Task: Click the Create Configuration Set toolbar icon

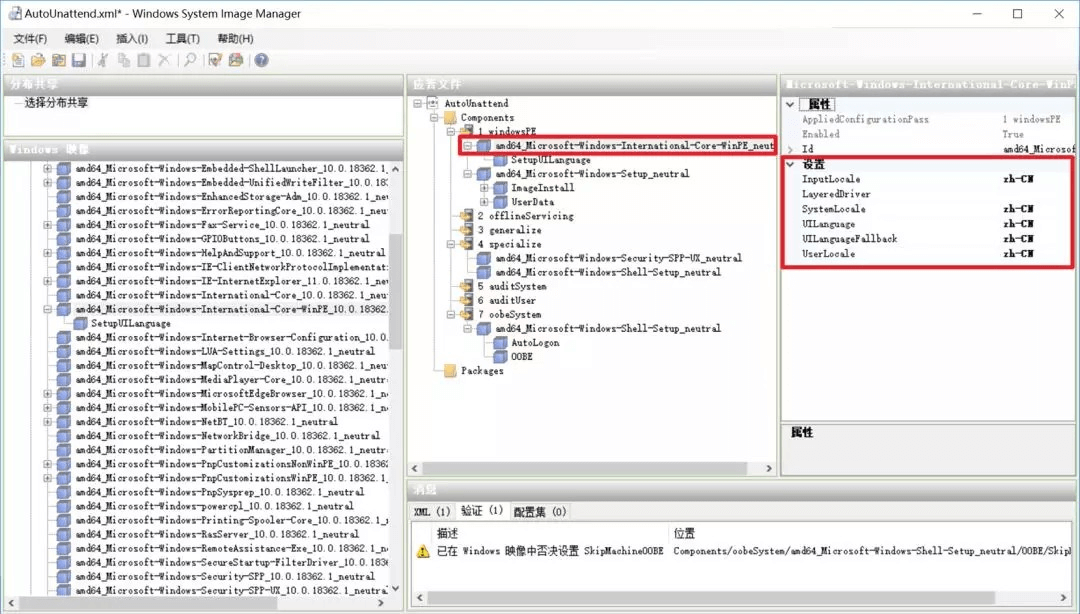Action: (x=236, y=61)
